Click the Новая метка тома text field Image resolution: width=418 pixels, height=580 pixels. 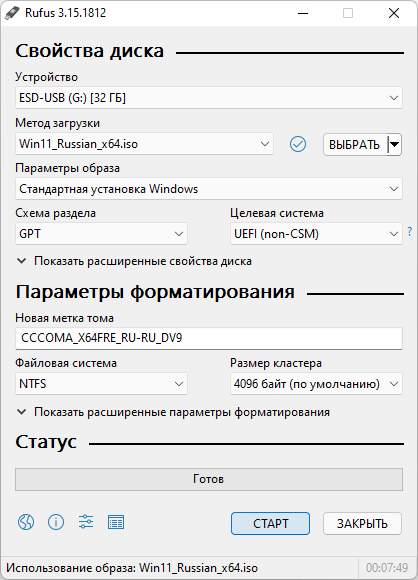(x=209, y=338)
